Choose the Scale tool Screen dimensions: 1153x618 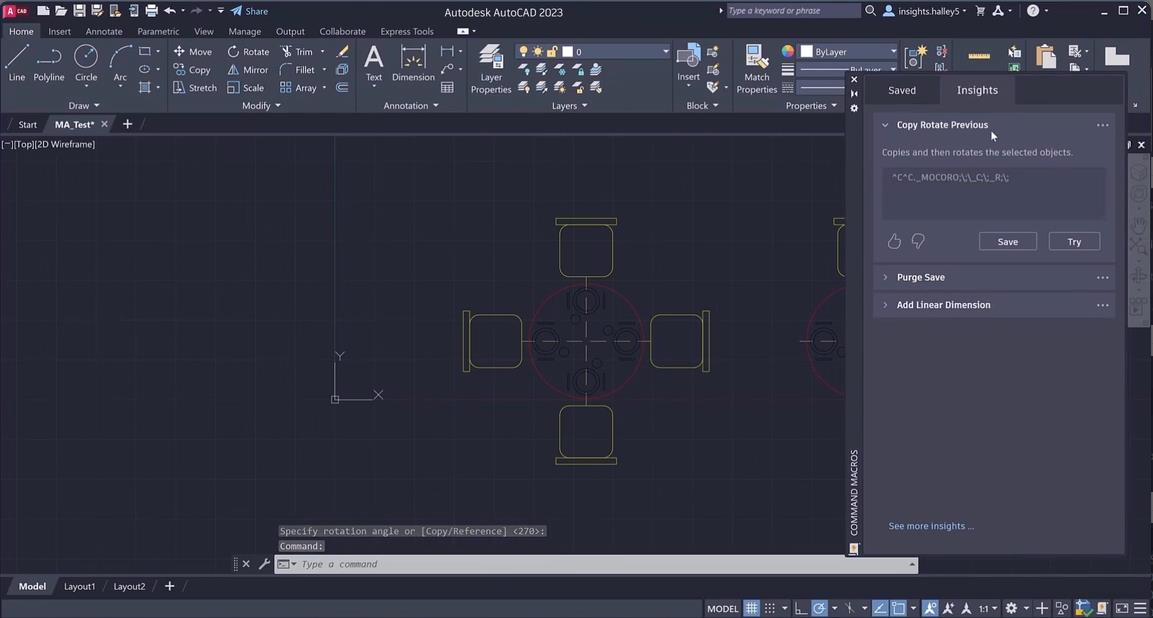pos(246,88)
